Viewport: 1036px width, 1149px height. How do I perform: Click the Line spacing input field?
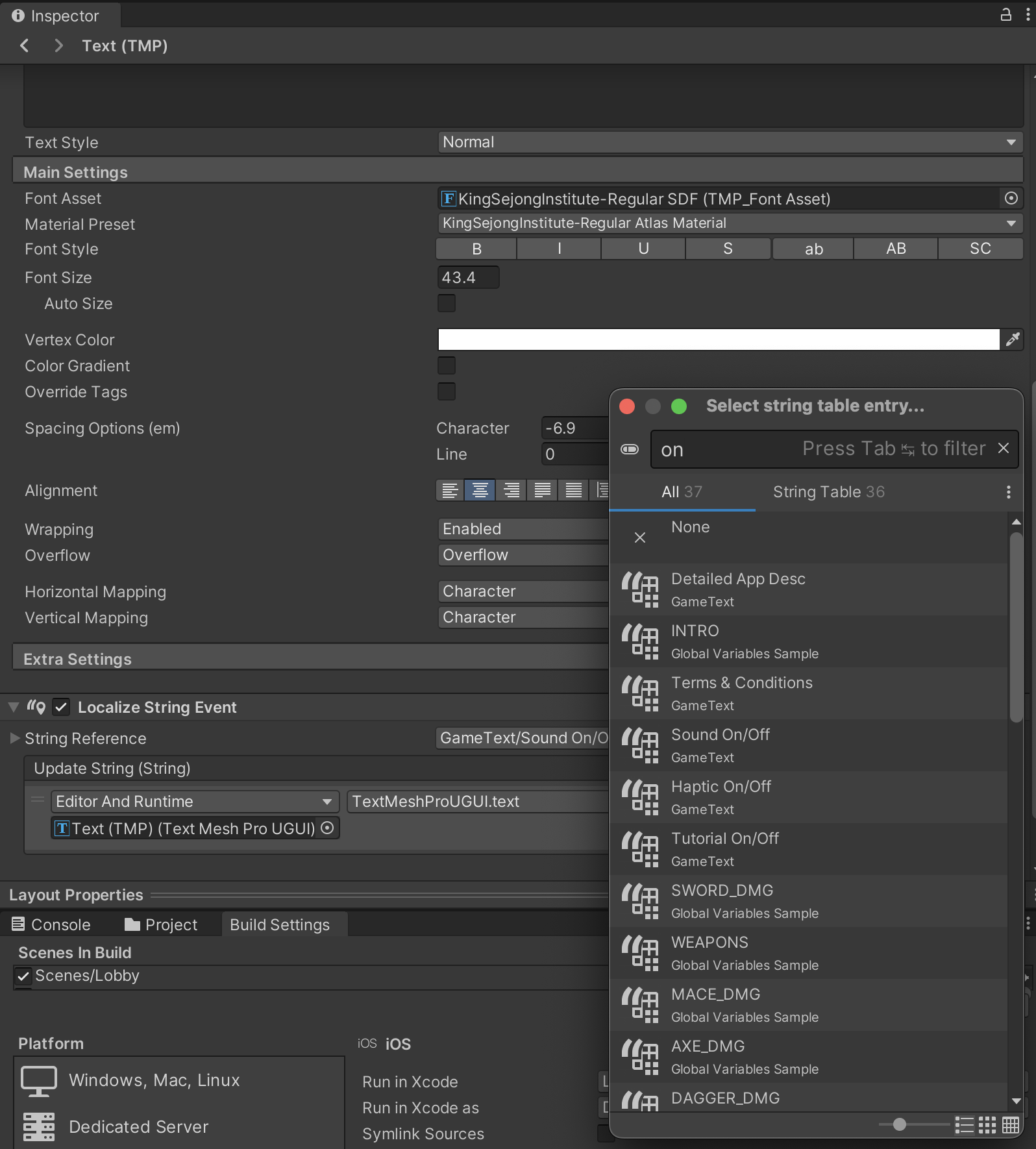pyautogui.click(x=575, y=454)
